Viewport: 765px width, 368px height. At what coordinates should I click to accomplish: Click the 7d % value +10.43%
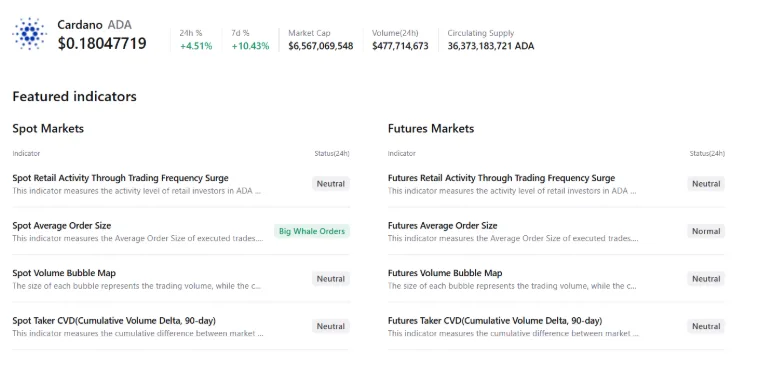pyautogui.click(x=250, y=46)
